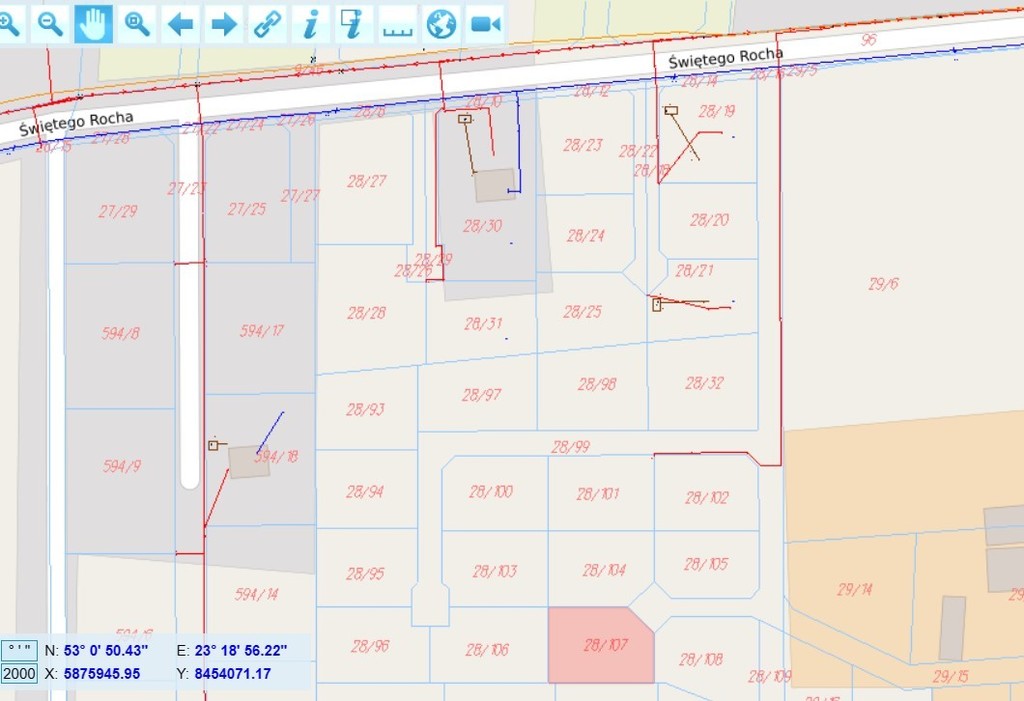Click the chain link icon

[x=267, y=23]
